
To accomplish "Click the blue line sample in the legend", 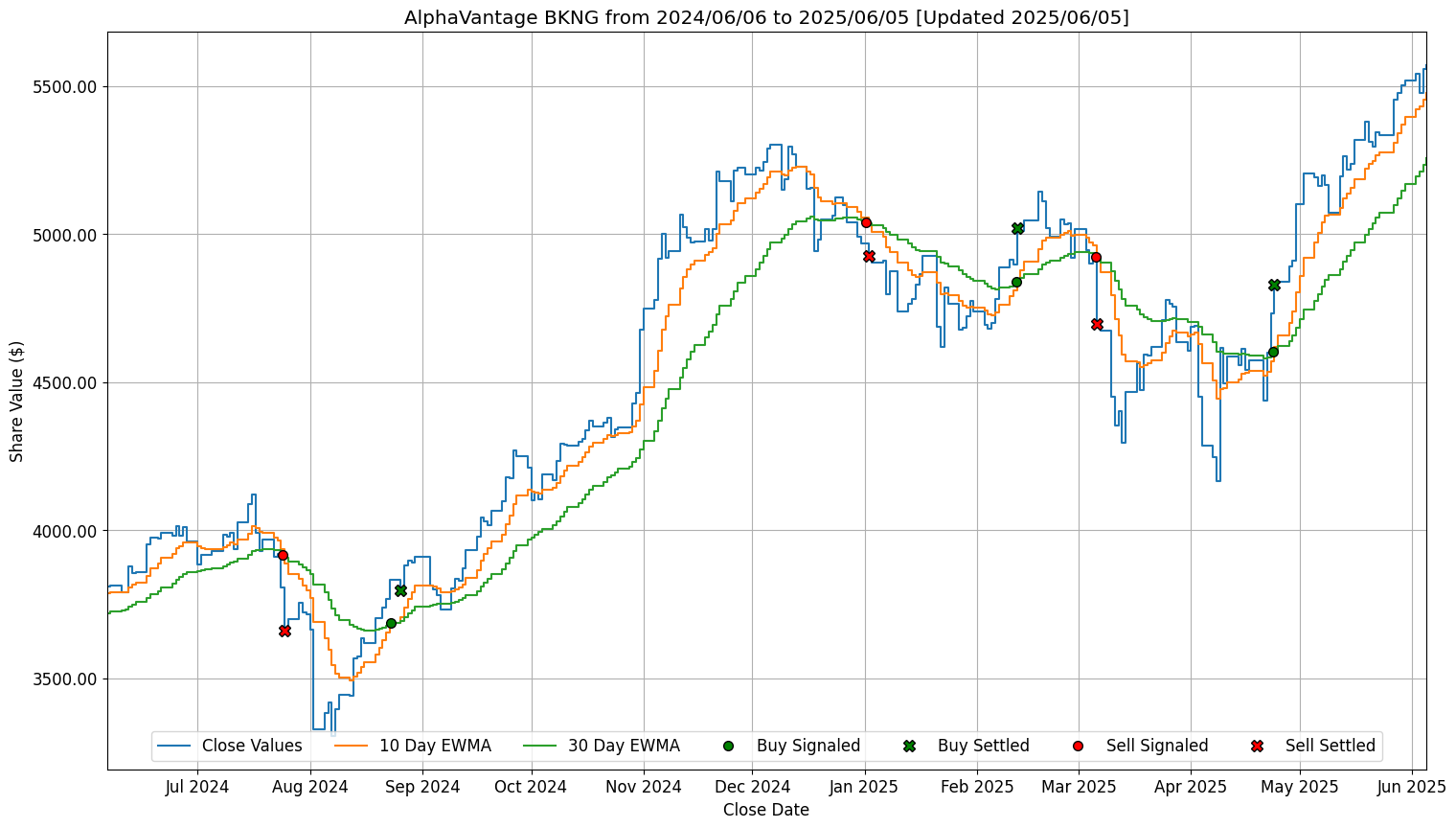I will coord(173,746).
